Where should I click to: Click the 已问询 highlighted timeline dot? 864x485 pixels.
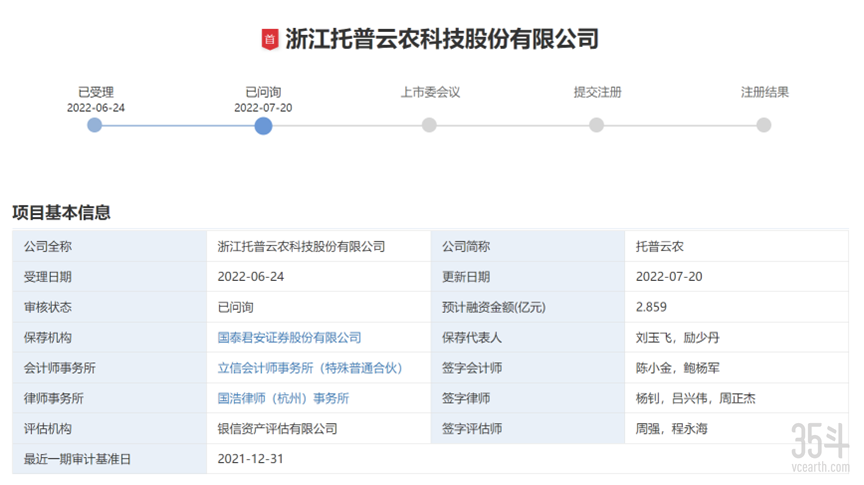(x=263, y=126)
